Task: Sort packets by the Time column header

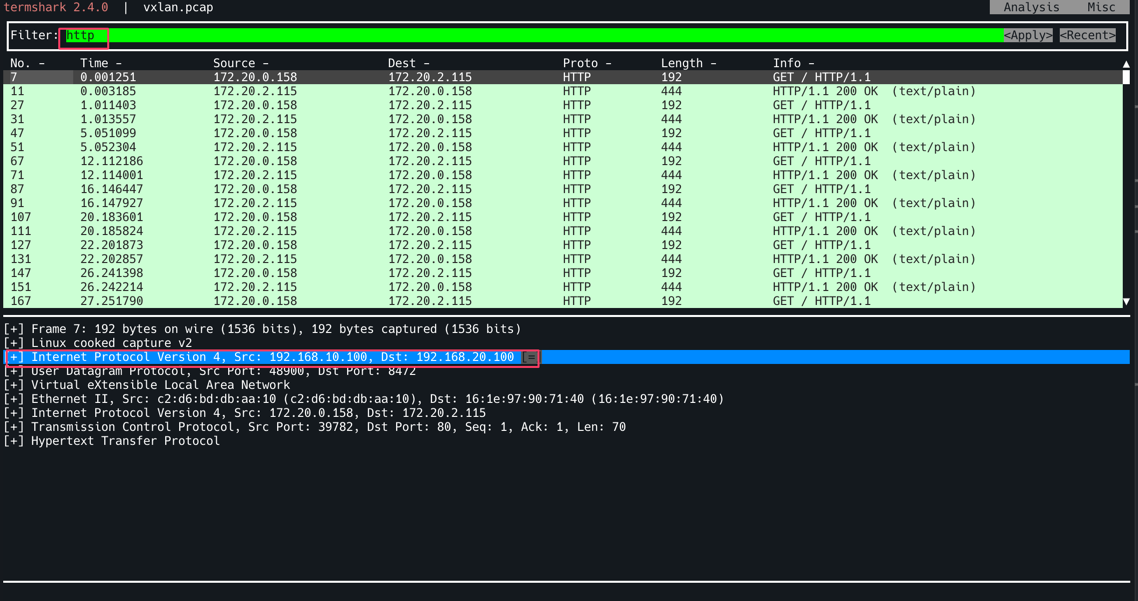Action: (100, 63)
